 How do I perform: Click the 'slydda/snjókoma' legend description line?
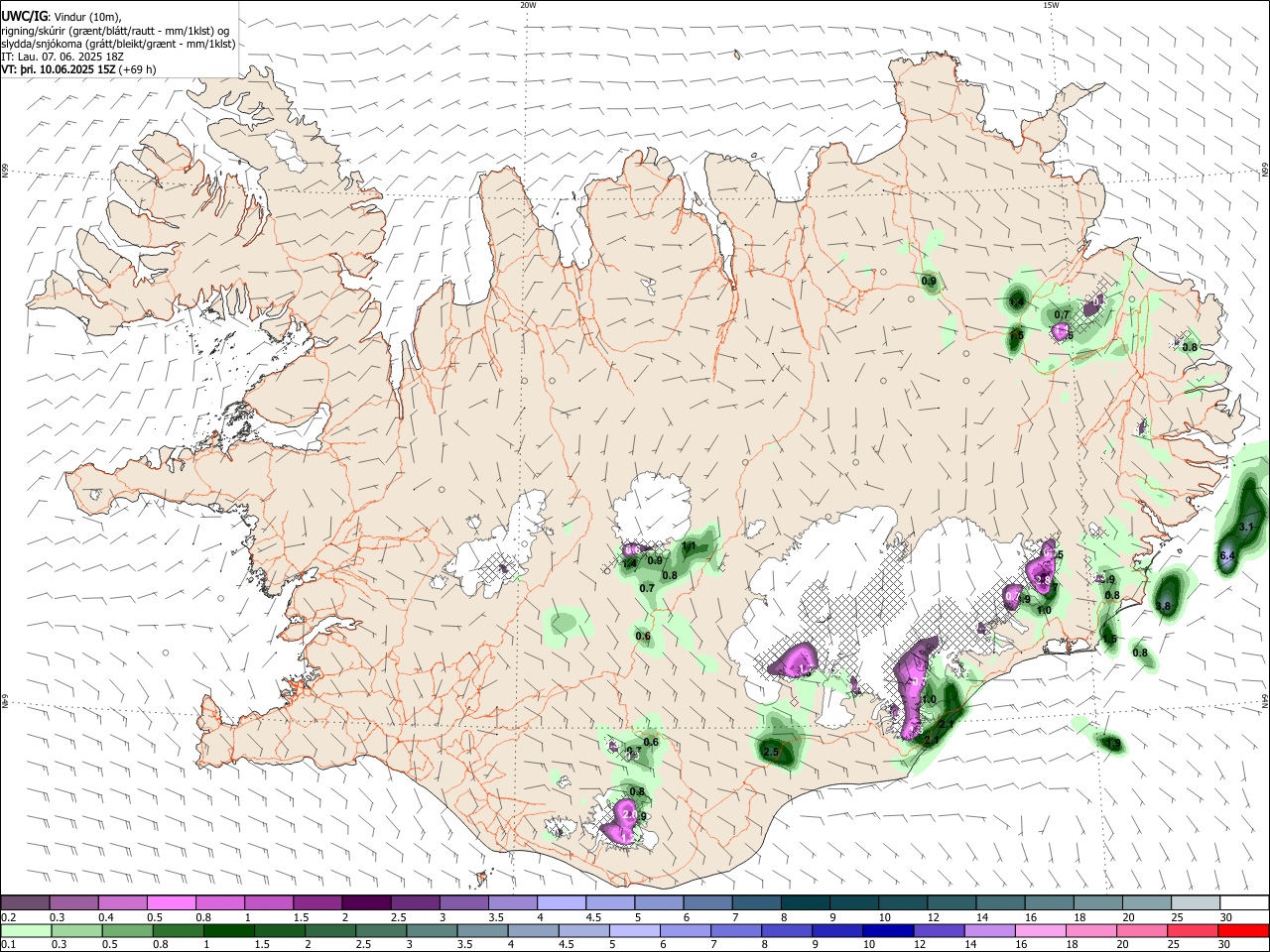(118, 44)
